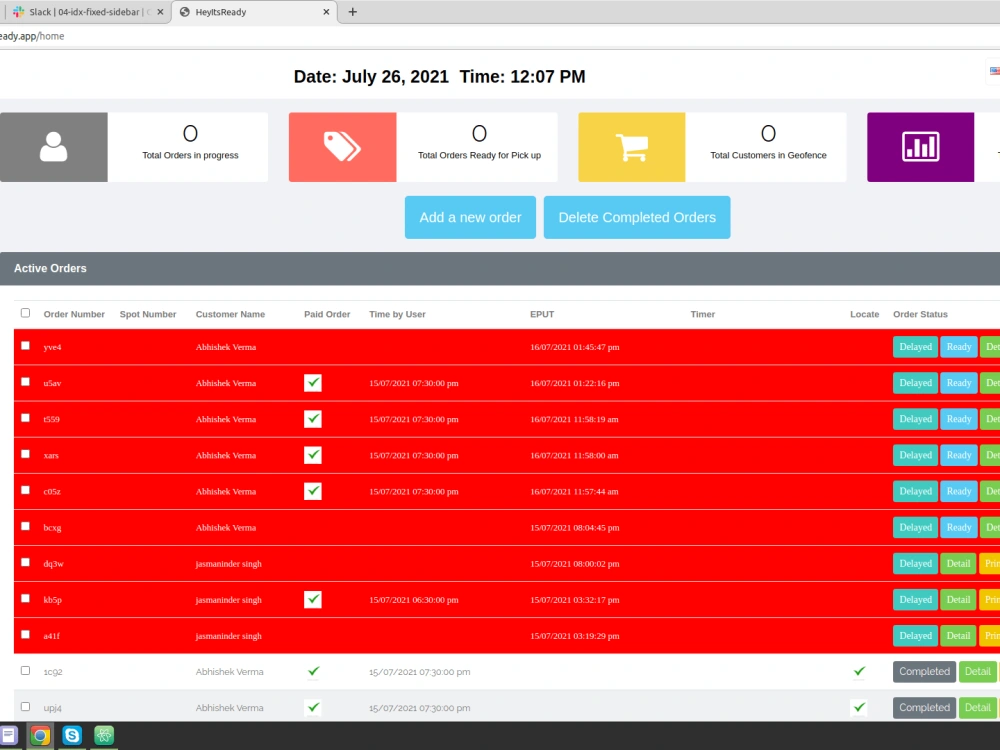
Task: Click the yellow shopping cart icon card
Action: click(x=631, y=147)
